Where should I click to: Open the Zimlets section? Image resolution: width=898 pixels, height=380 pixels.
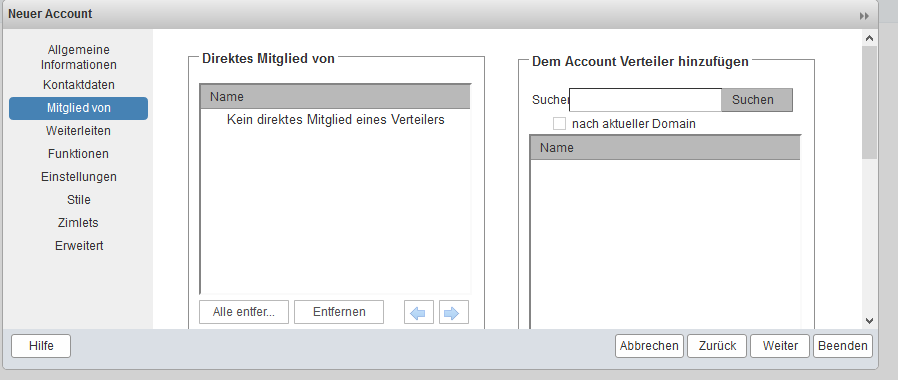[x=78, y=223]
